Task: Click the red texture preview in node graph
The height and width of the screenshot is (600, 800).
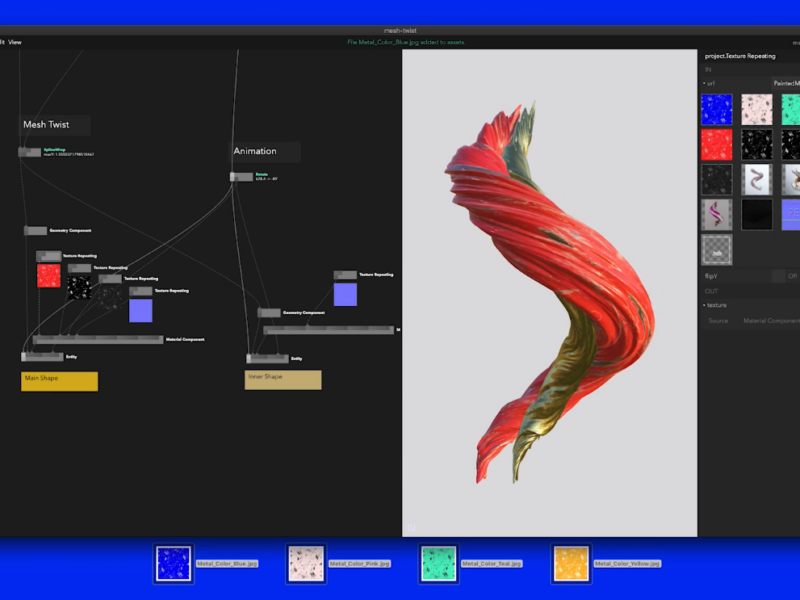Action: point(49,276)
